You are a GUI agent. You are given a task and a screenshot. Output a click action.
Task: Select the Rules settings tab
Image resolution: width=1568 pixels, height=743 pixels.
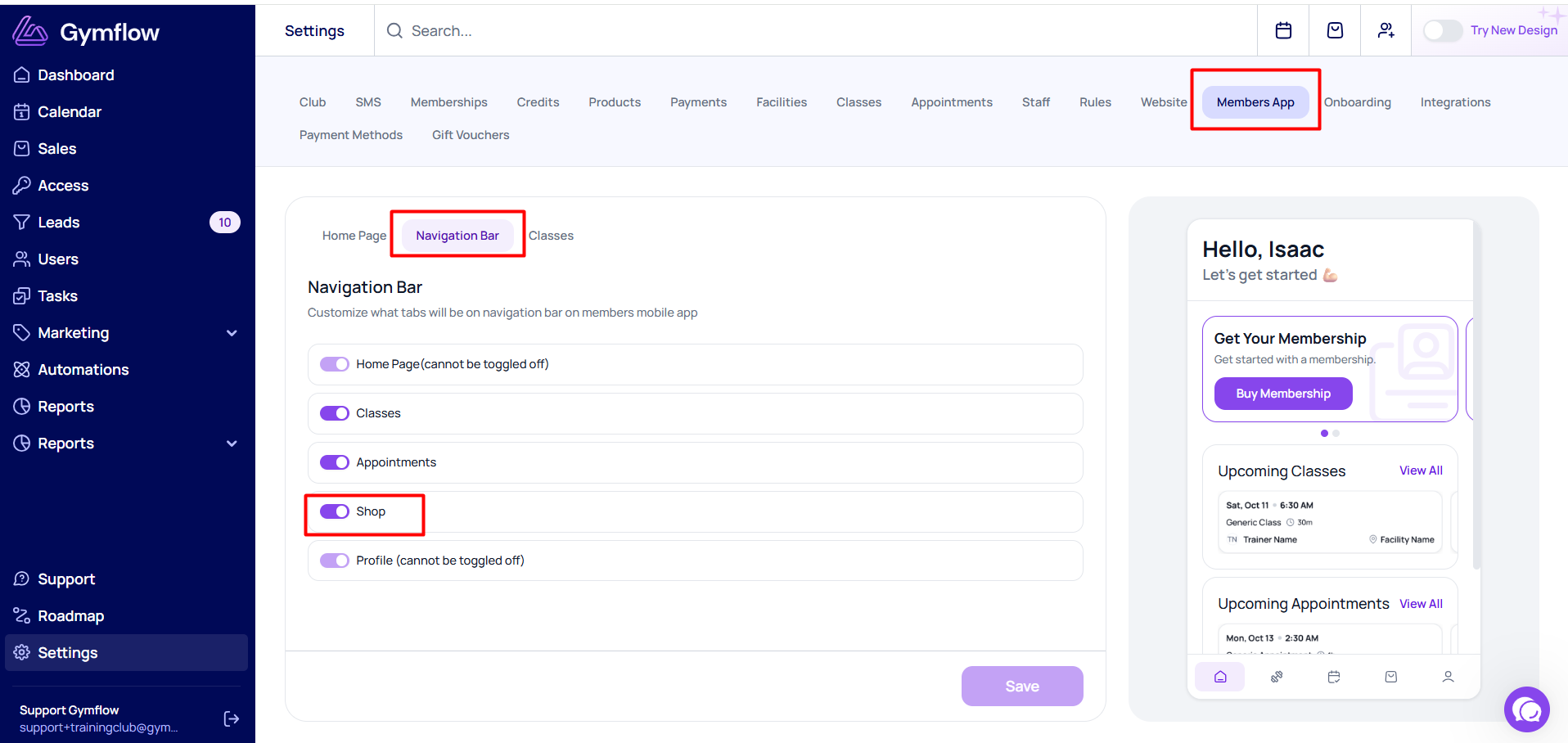tap(1095, 102)
